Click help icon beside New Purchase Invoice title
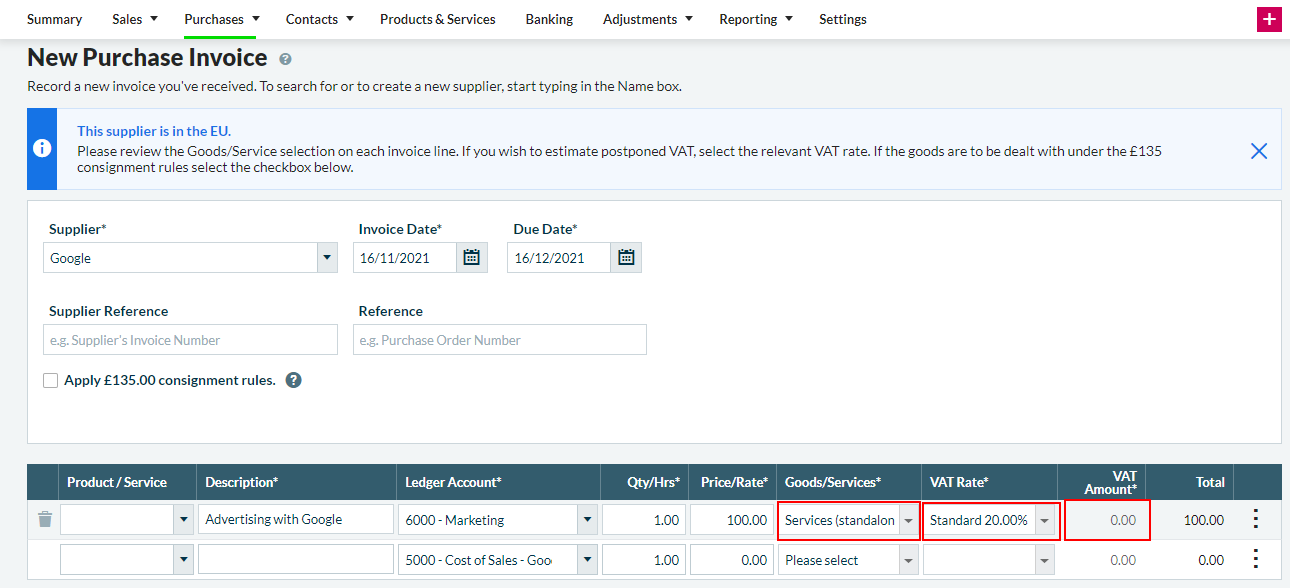Image resolution: width=1290 pixels, height=588 pixels. [285, 60]
